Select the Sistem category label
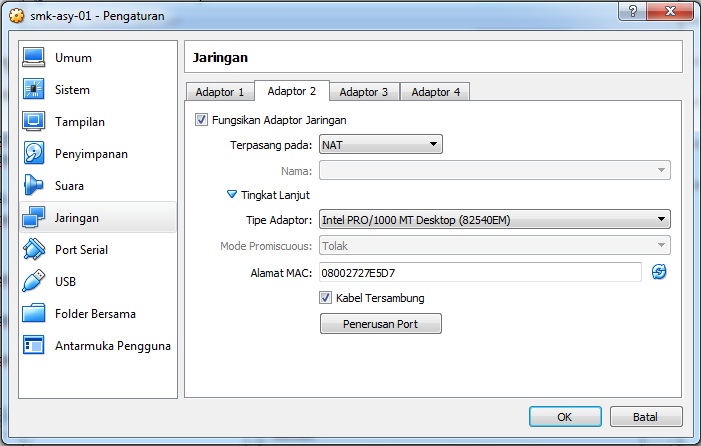The height and width of the screenshot is (446, 701). click(72, 90)
